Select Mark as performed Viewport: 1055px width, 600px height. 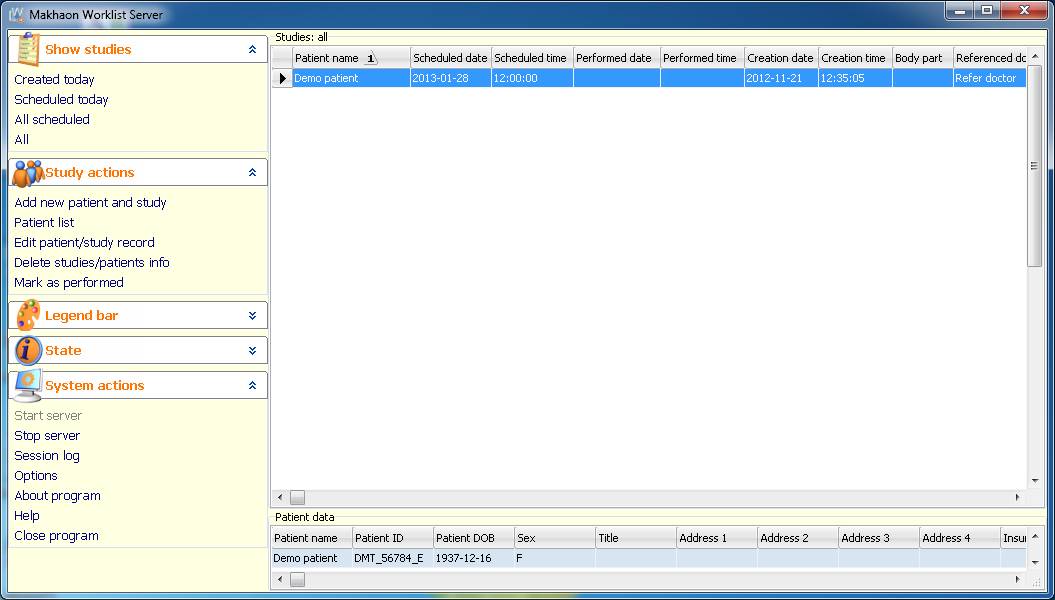tap(69, 283)
